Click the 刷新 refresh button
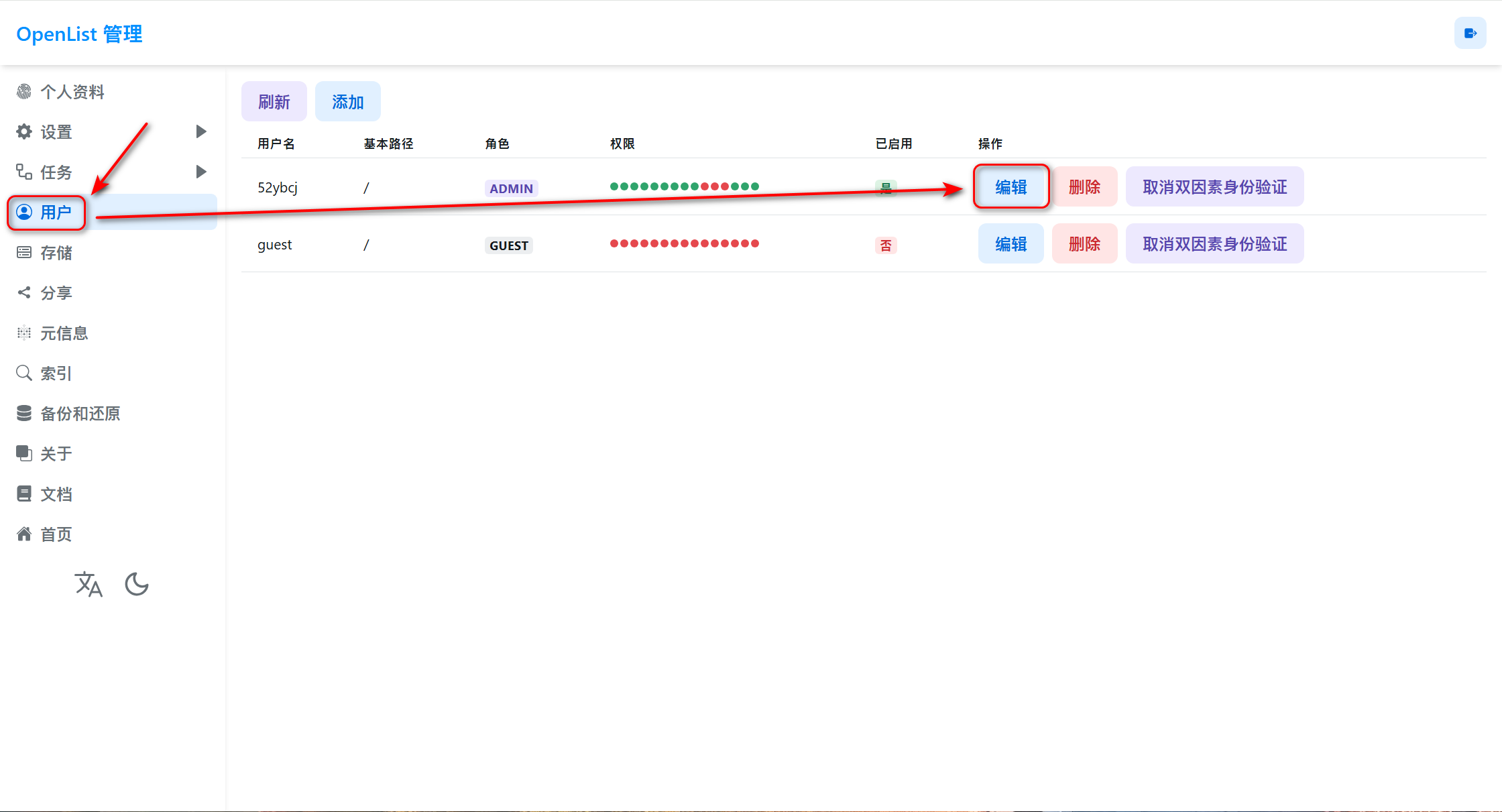This screenshot has width=1502, height=812. pos(274,101)
